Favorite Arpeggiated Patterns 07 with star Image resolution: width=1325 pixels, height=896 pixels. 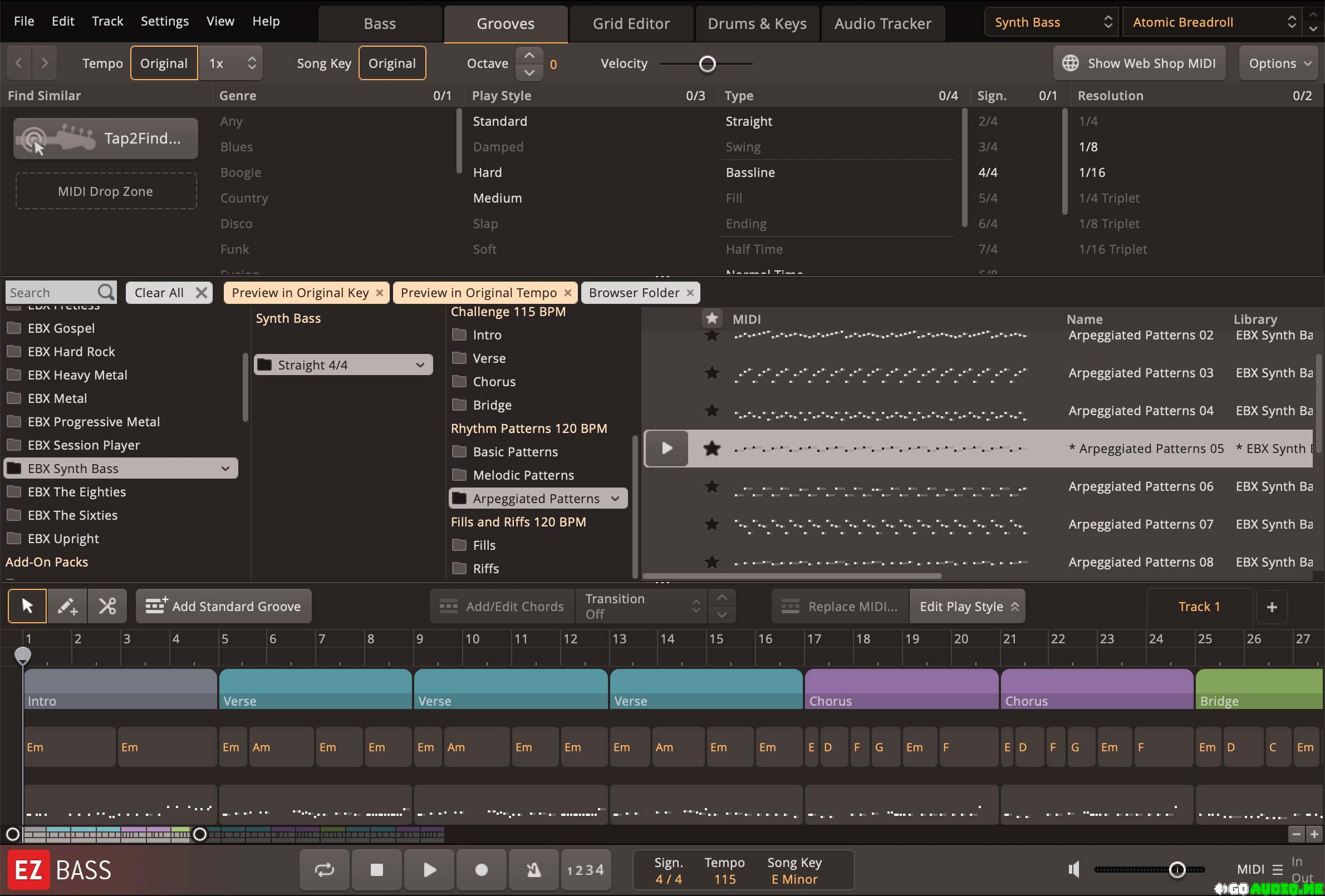click(x=711, y=524)
